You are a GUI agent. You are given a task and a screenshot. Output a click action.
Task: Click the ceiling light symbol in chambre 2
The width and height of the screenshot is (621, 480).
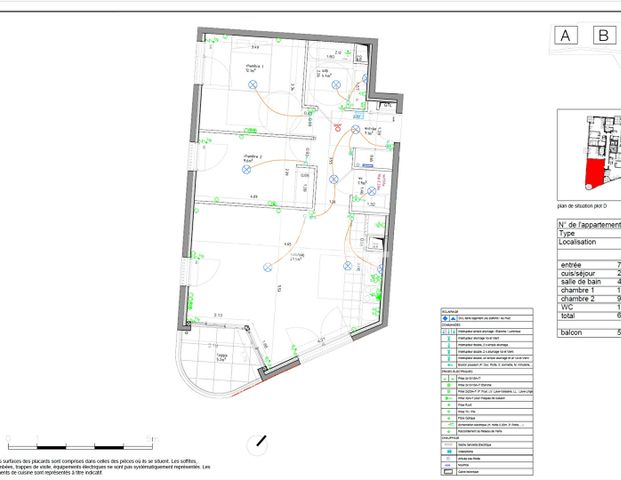point(247,170)
